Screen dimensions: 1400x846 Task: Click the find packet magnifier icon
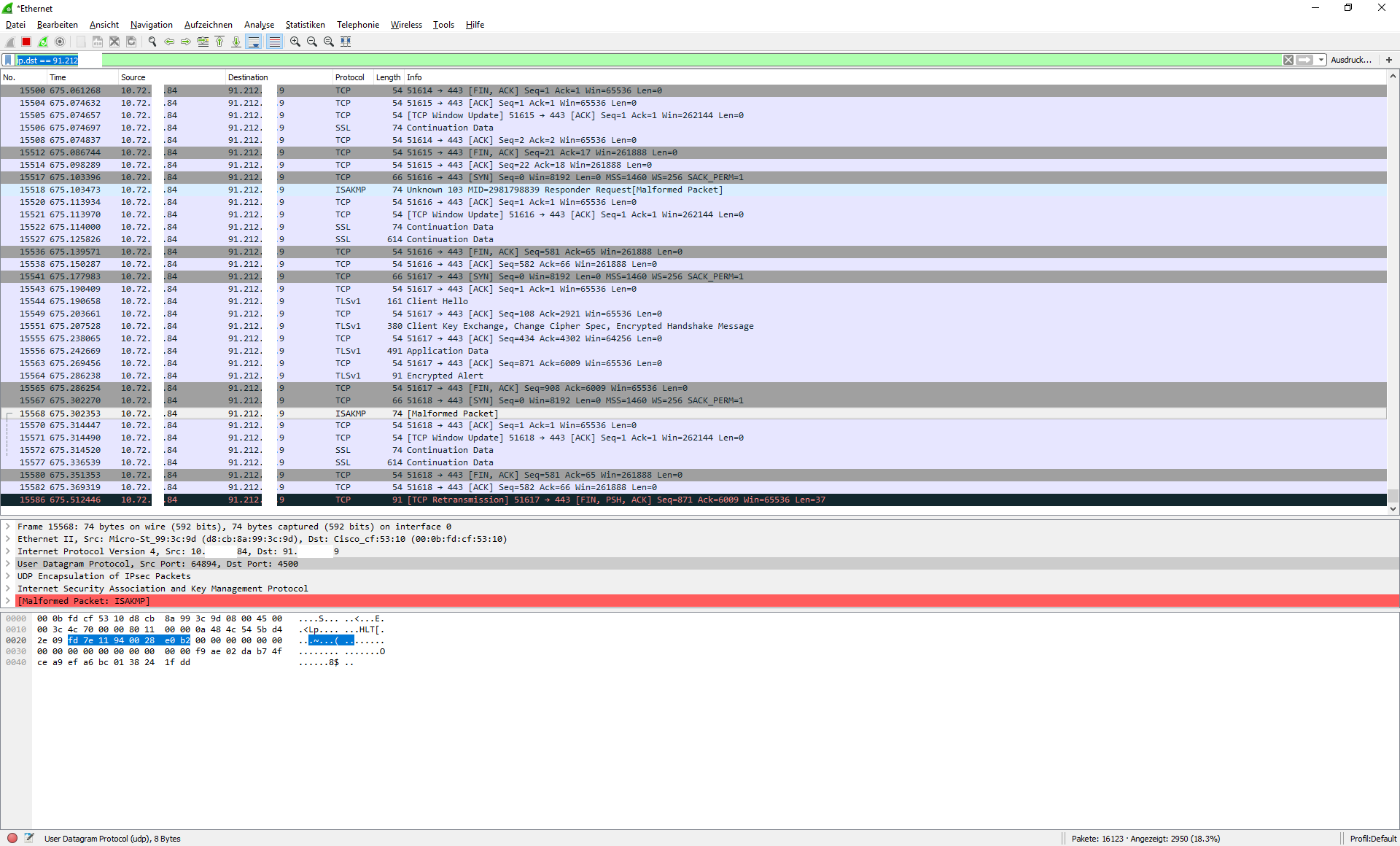pos(152,42)
